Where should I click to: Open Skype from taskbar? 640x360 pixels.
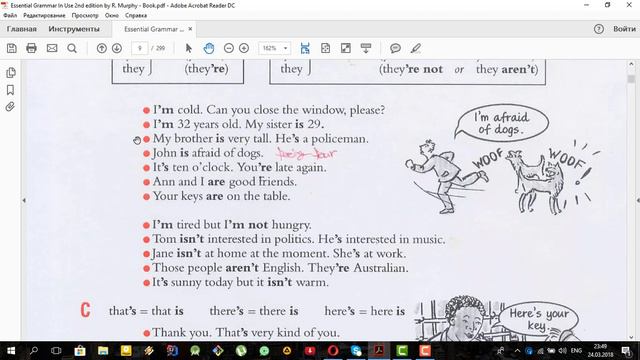(356, 351)
